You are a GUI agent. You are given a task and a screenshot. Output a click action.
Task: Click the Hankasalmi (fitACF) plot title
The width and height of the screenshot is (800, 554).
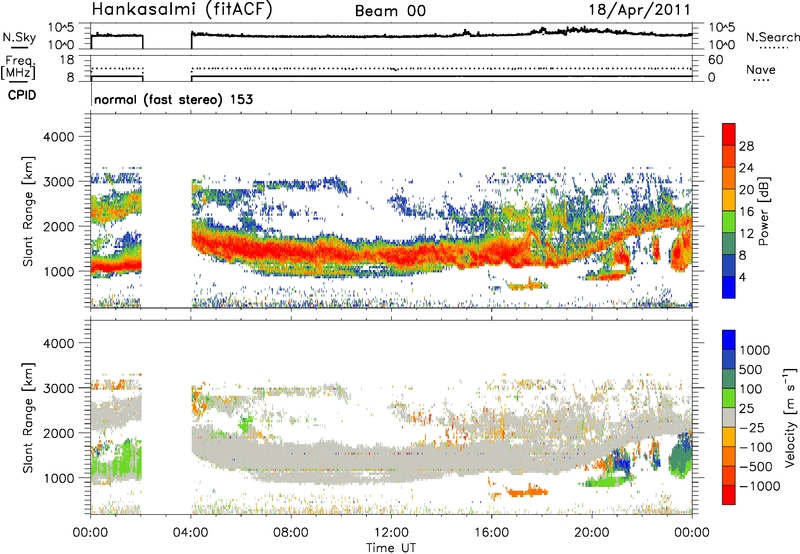click(x=182, y=9)
